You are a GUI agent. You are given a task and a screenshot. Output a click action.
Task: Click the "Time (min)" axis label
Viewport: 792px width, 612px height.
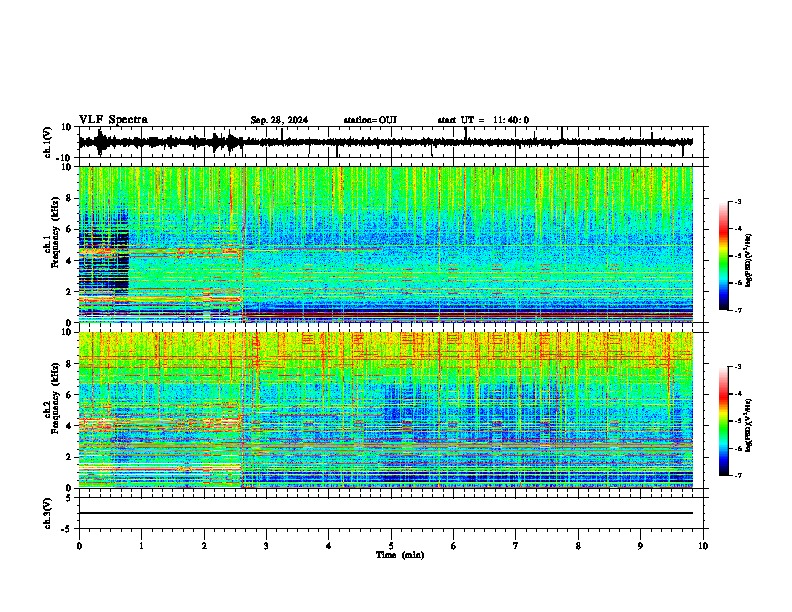pos(400,555)
